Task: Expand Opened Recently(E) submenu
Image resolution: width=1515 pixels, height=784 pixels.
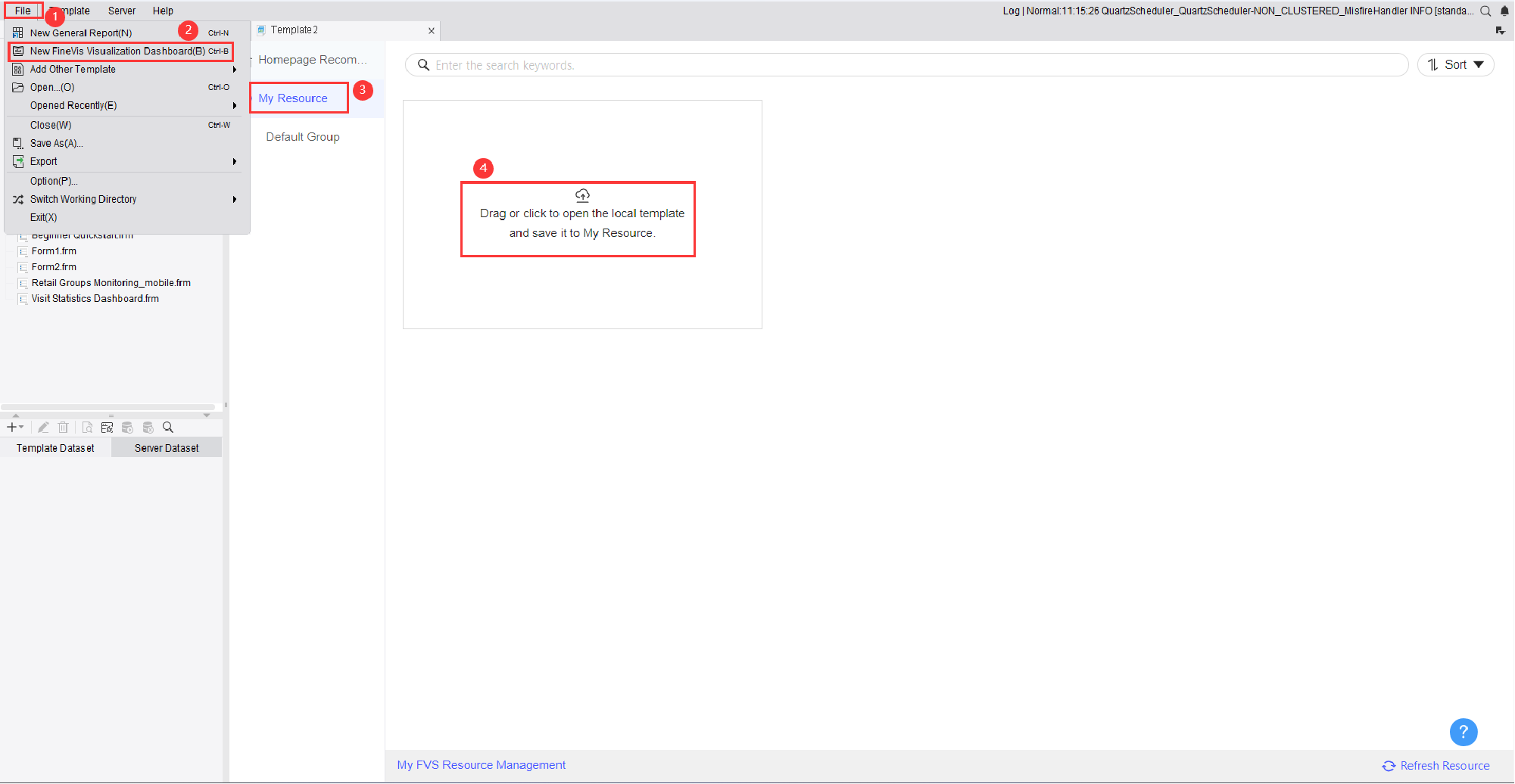Action: coord(126,105)
